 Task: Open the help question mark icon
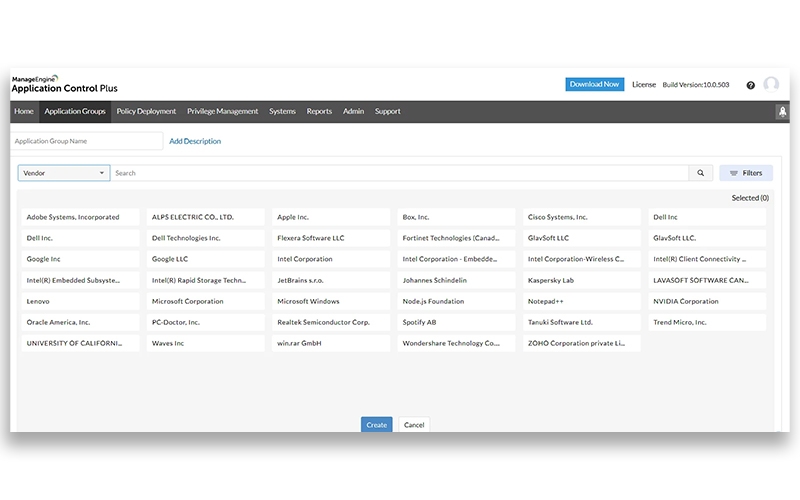[x=750, y=85]
